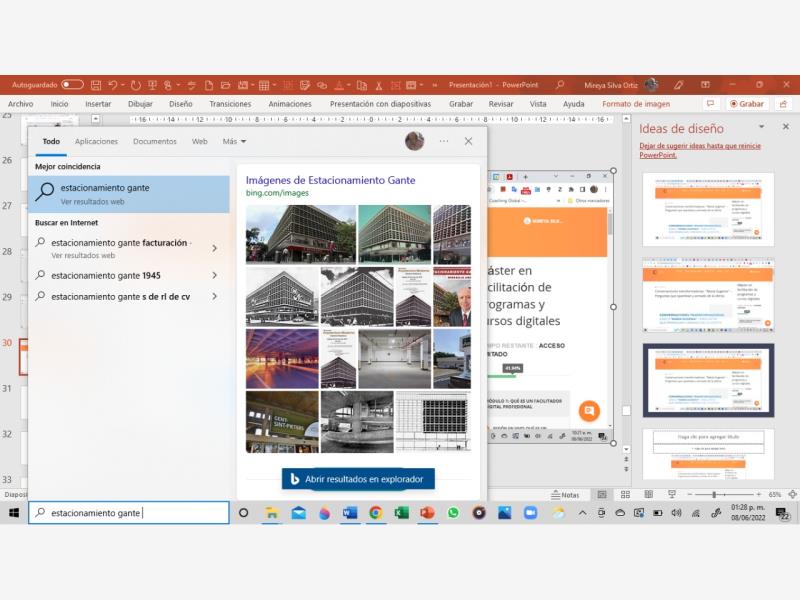Click the comments icon in the ribbon
800x600 pixels.
pos(710,104)
